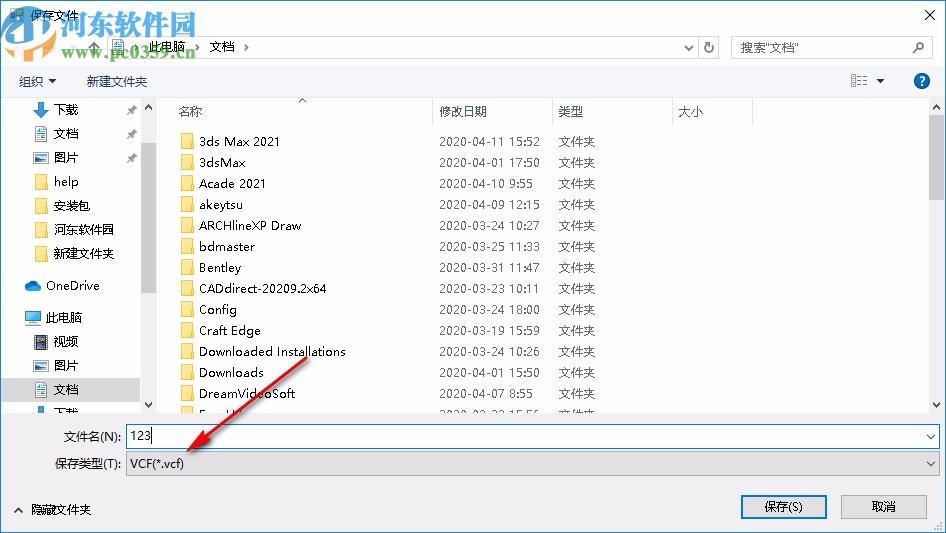Click 新建文件夹 button in toolbar
Screen dimensions: 946x533
(x=116, y=81)
